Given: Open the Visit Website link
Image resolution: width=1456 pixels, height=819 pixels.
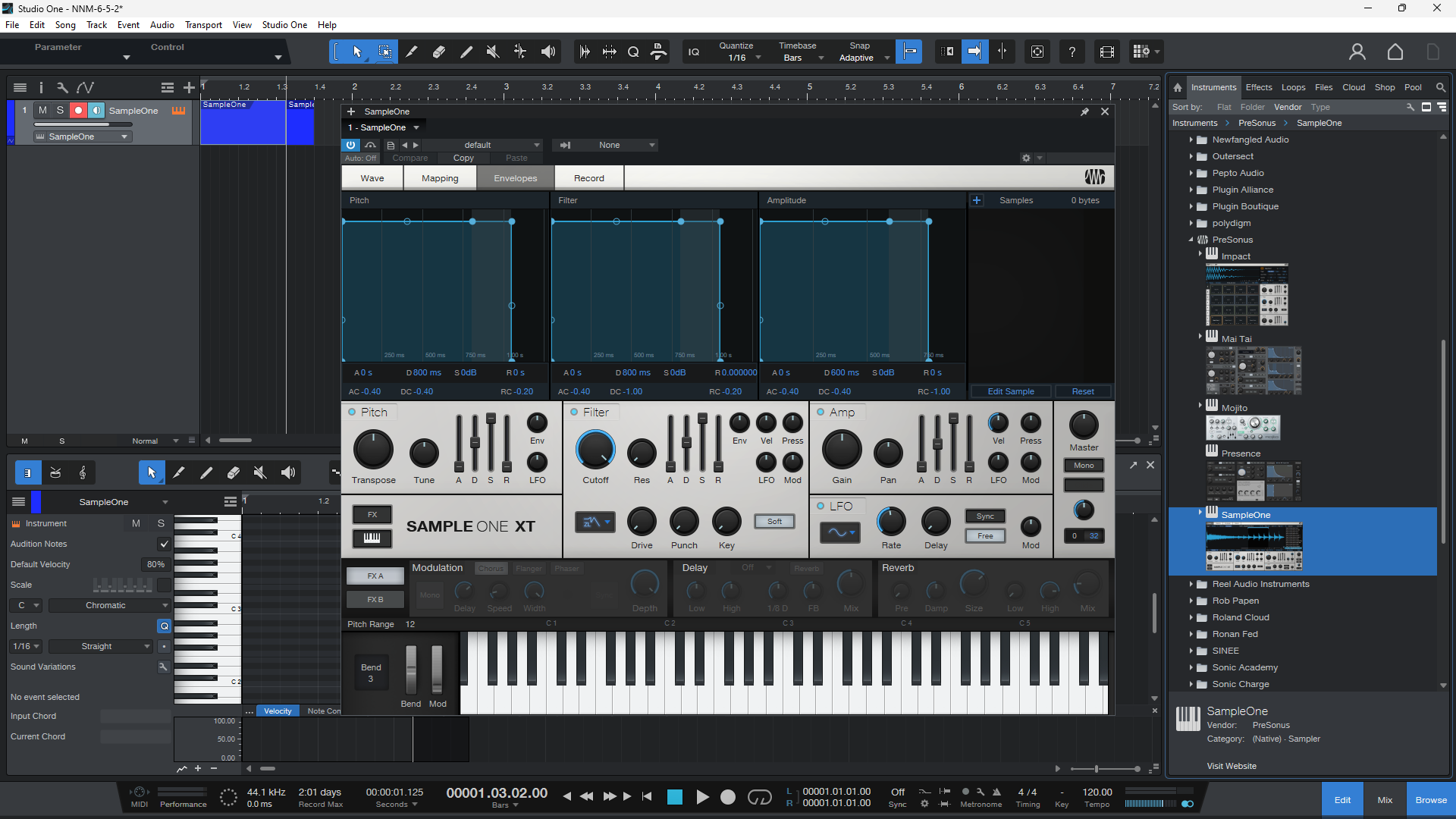Looking at the screenshot, I should 1232,766.
